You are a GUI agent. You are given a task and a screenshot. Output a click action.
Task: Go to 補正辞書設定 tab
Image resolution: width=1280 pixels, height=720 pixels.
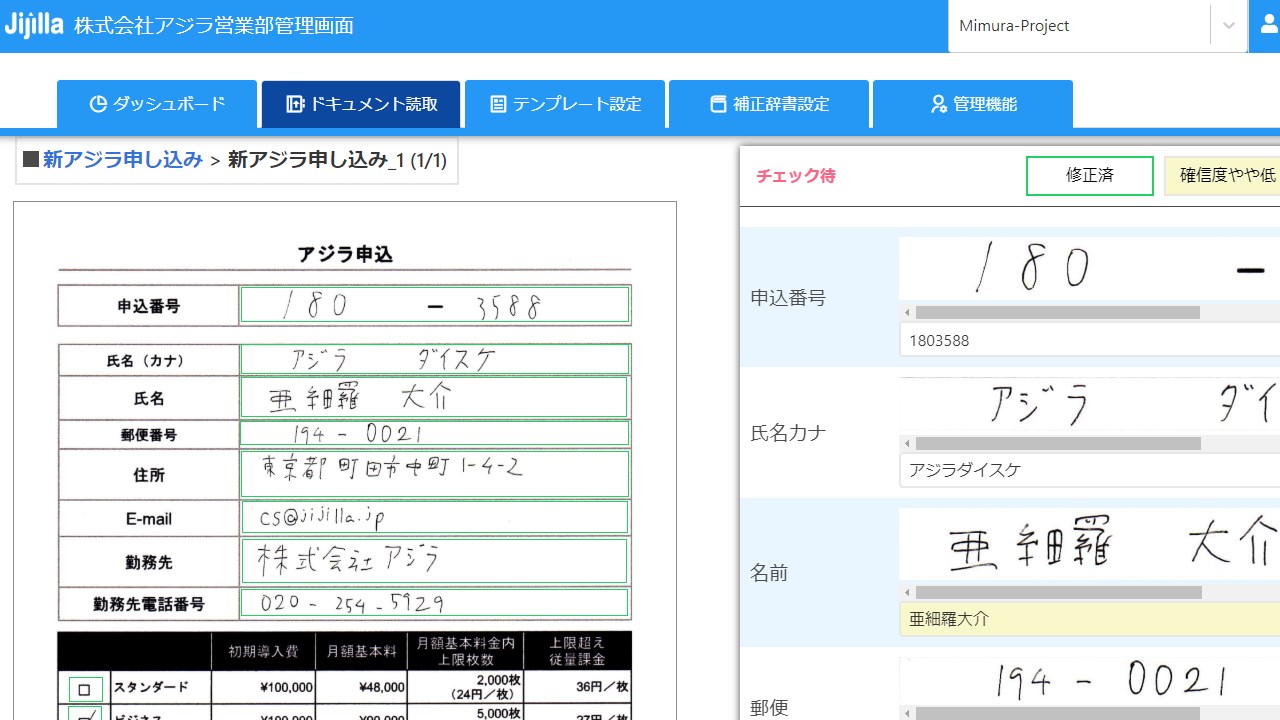pos(769,104)
